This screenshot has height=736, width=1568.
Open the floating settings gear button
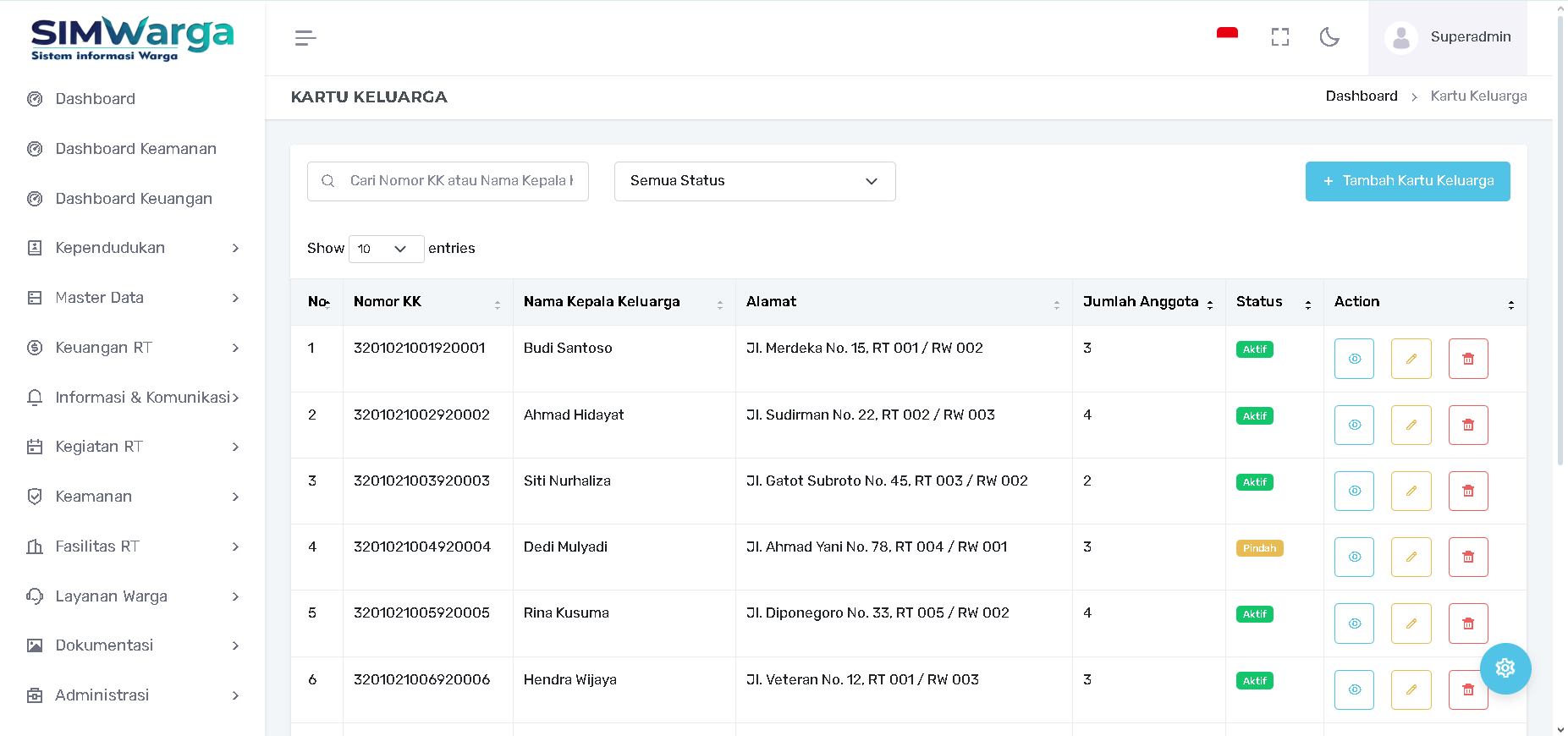click(x=1505, y=668)
